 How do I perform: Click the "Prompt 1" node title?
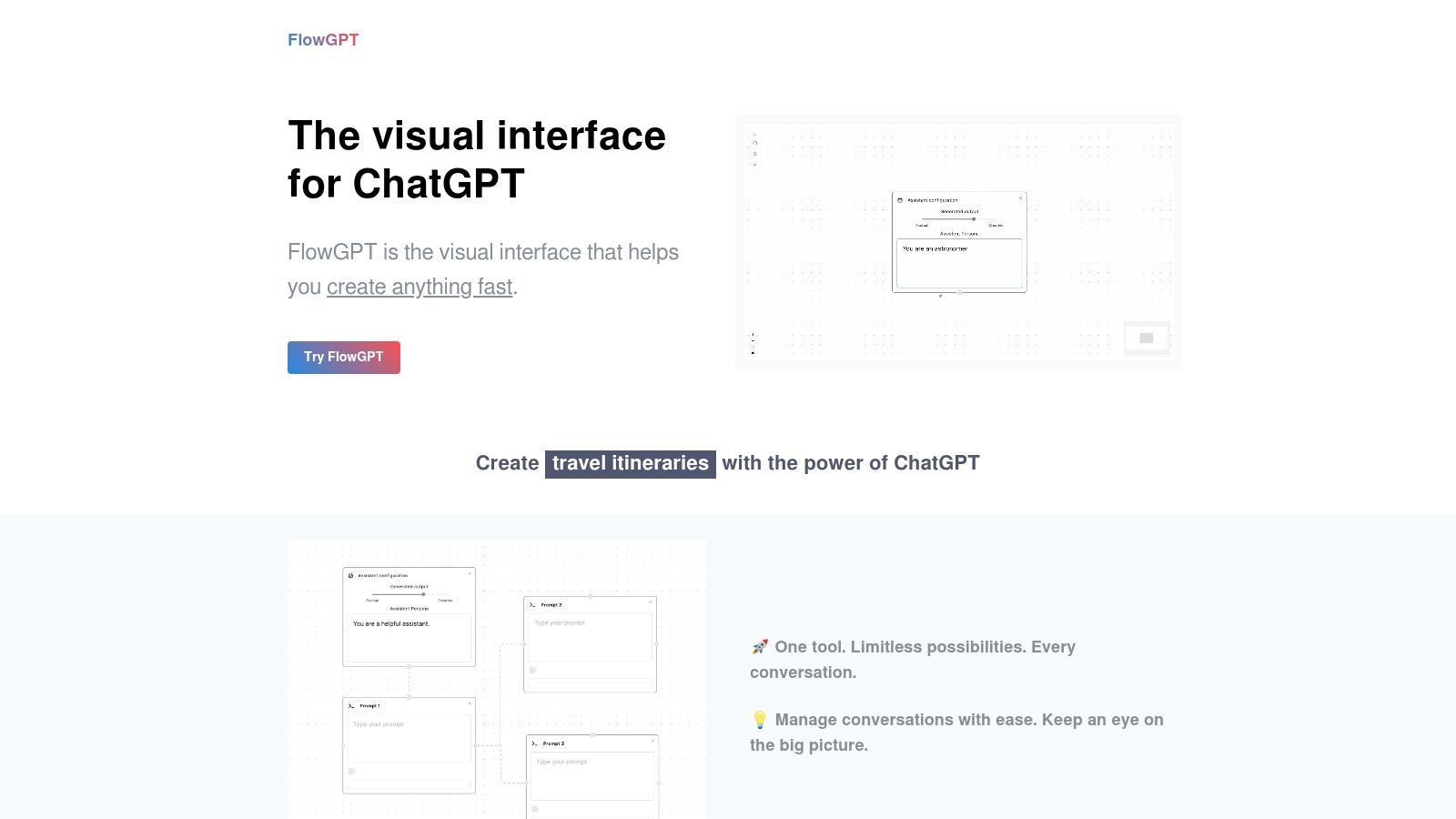coord(369,706)
